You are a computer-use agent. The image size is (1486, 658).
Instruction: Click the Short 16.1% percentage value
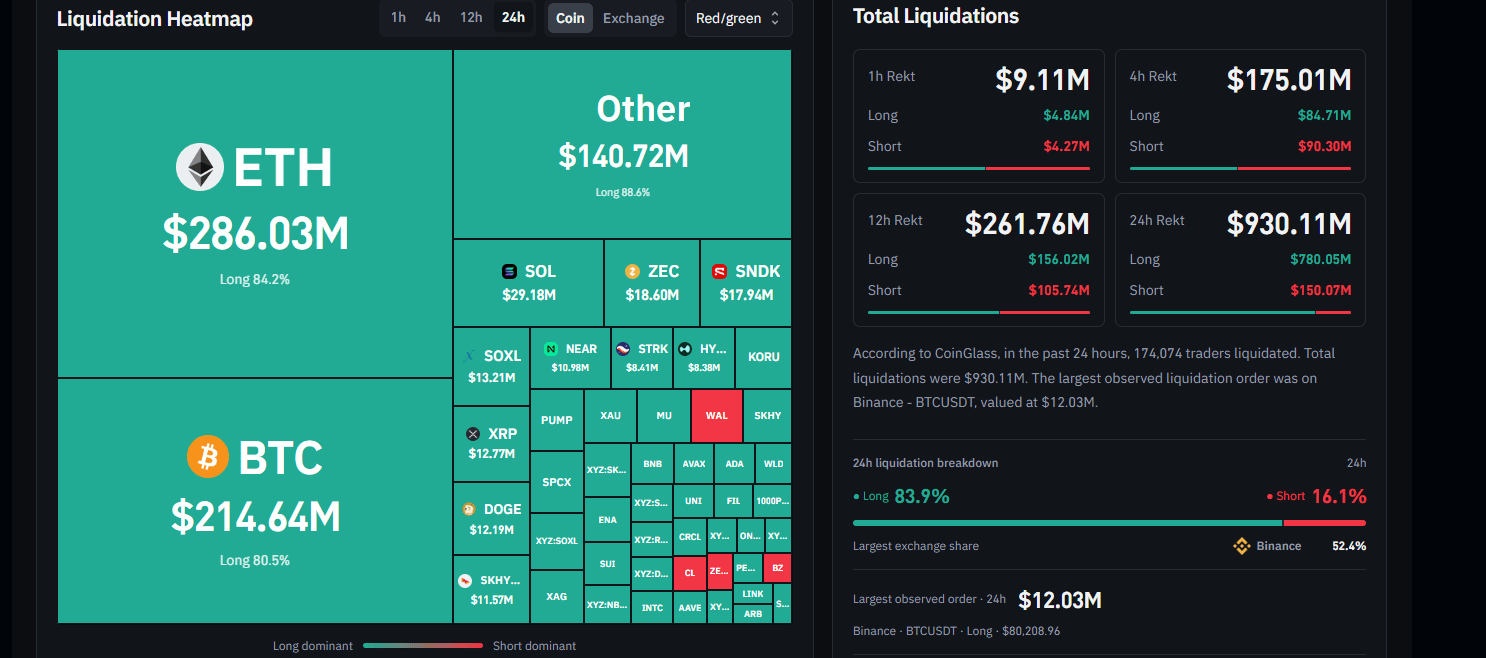click(1338, 496)
